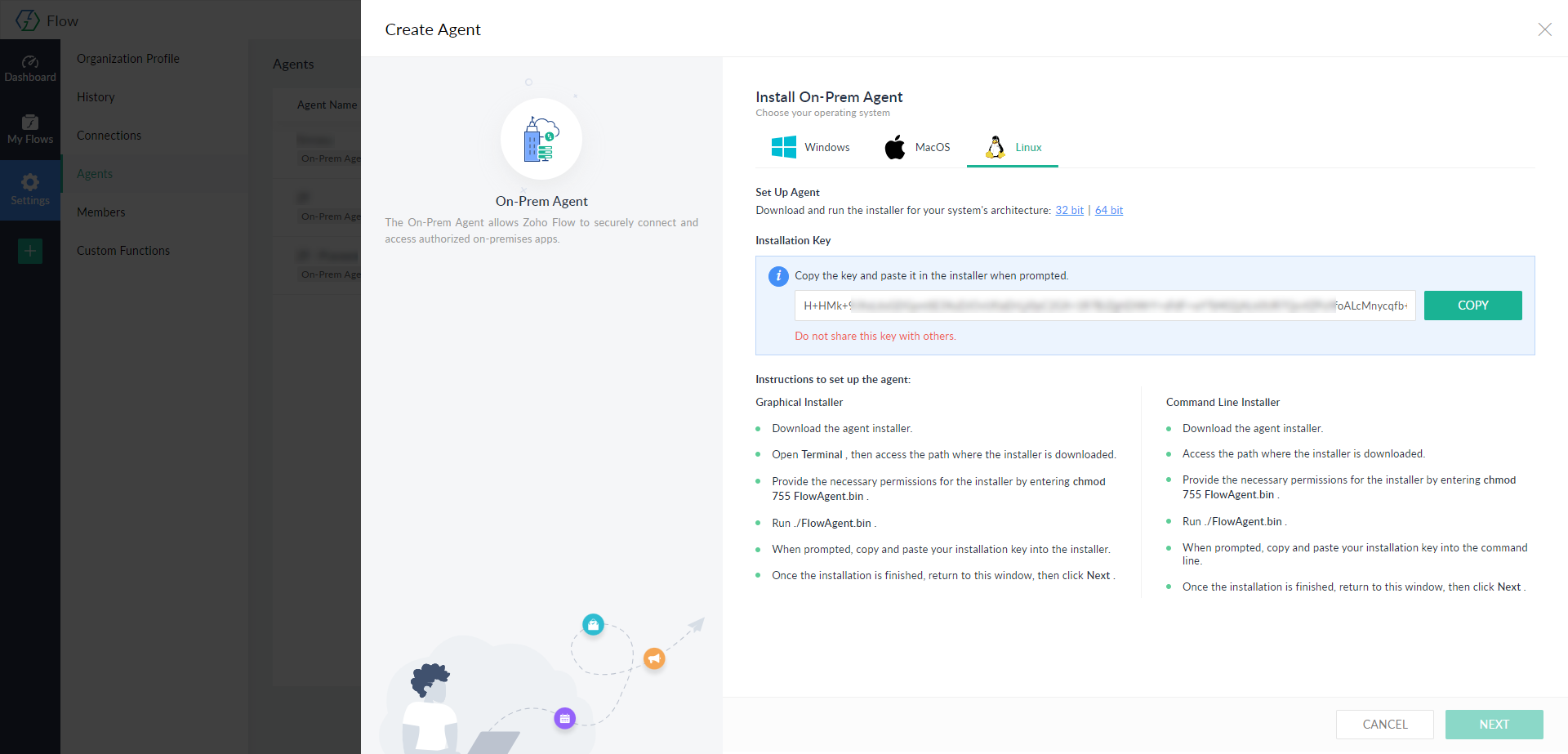The image size is (1568, 754).
Task: Click the COPY key button
Action: tap(1472, 306)
